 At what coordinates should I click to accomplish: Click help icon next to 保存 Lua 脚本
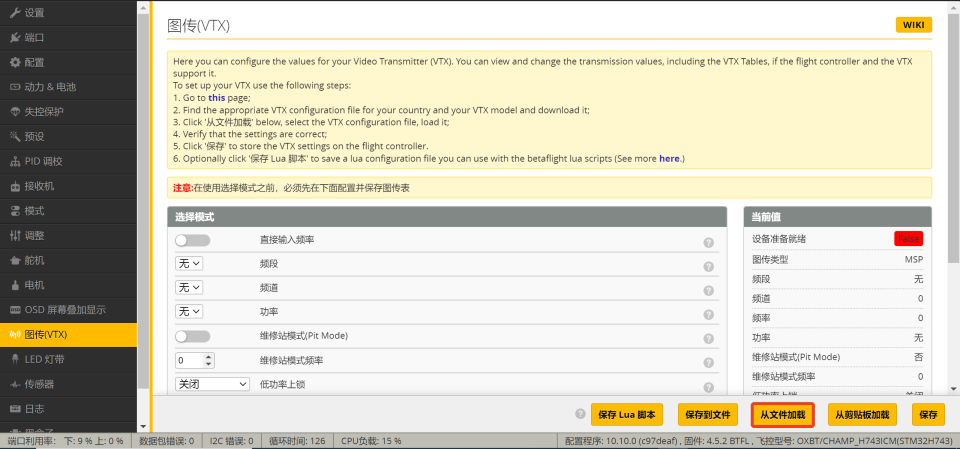[580, 414]
